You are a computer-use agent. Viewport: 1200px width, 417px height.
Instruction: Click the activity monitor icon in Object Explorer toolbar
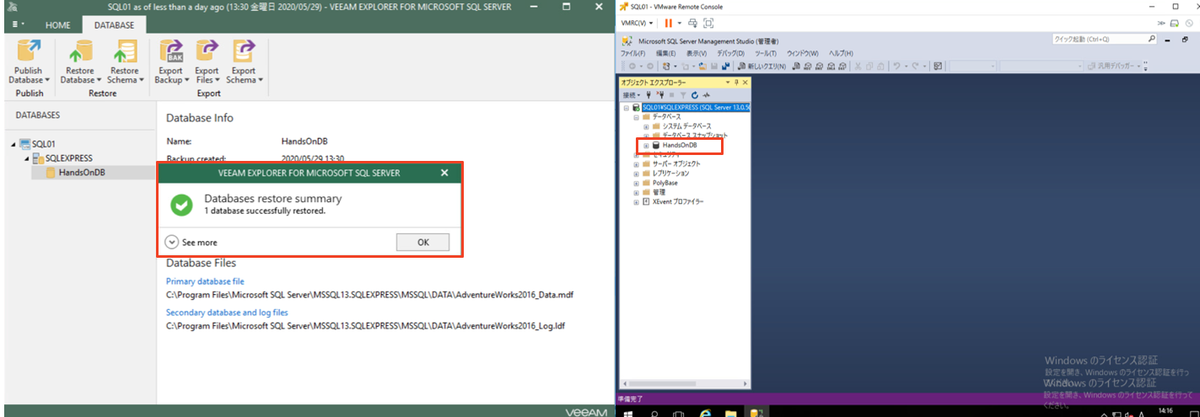(706, 95)
